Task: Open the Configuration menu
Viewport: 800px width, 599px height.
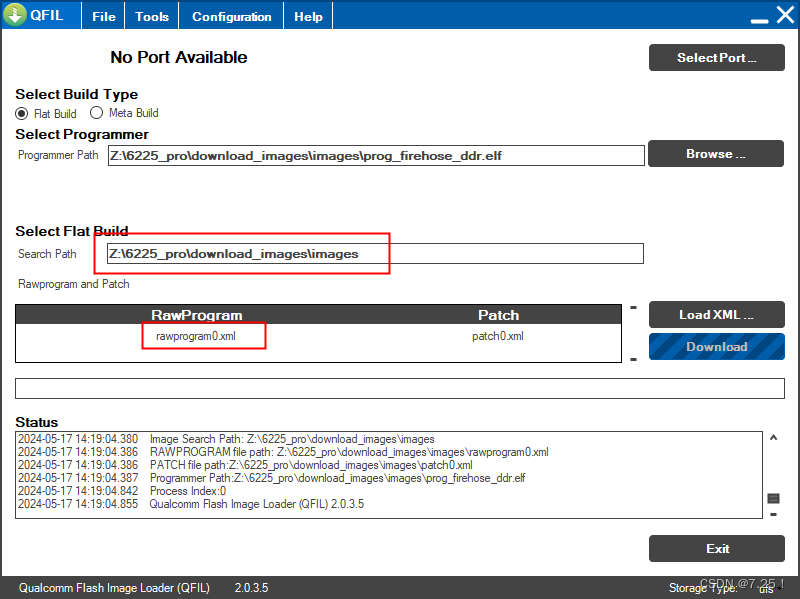Action: coord(232,16)
